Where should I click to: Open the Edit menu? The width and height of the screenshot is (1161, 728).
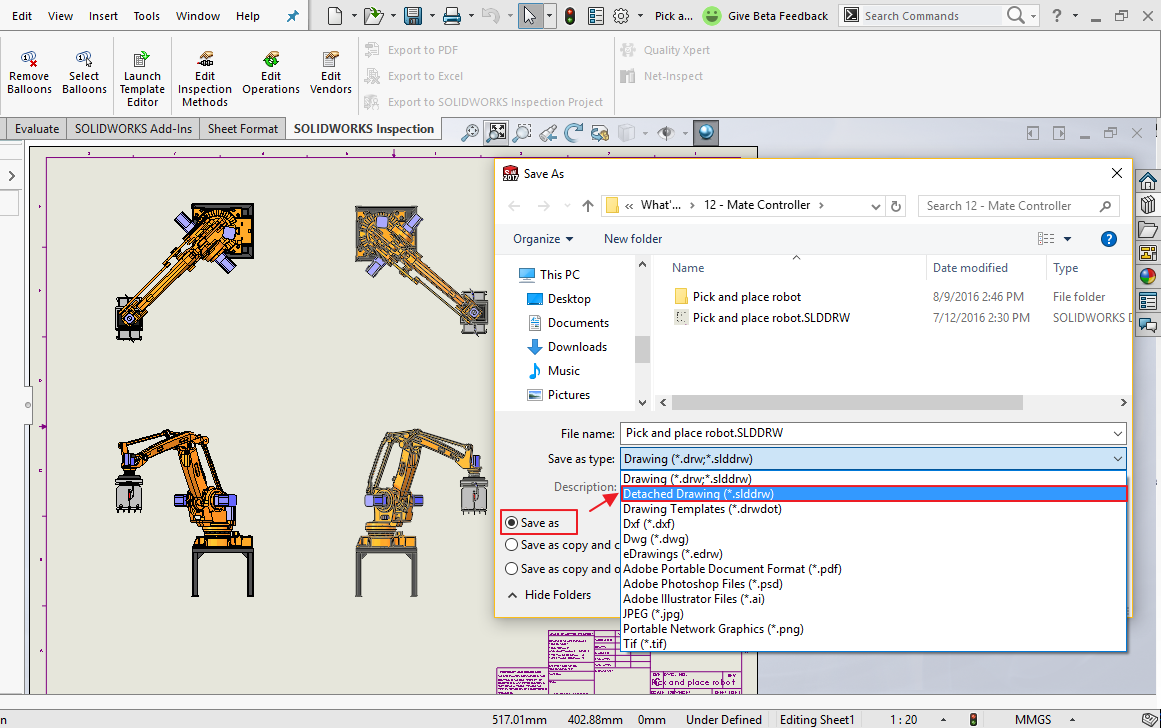click(21, 16)
